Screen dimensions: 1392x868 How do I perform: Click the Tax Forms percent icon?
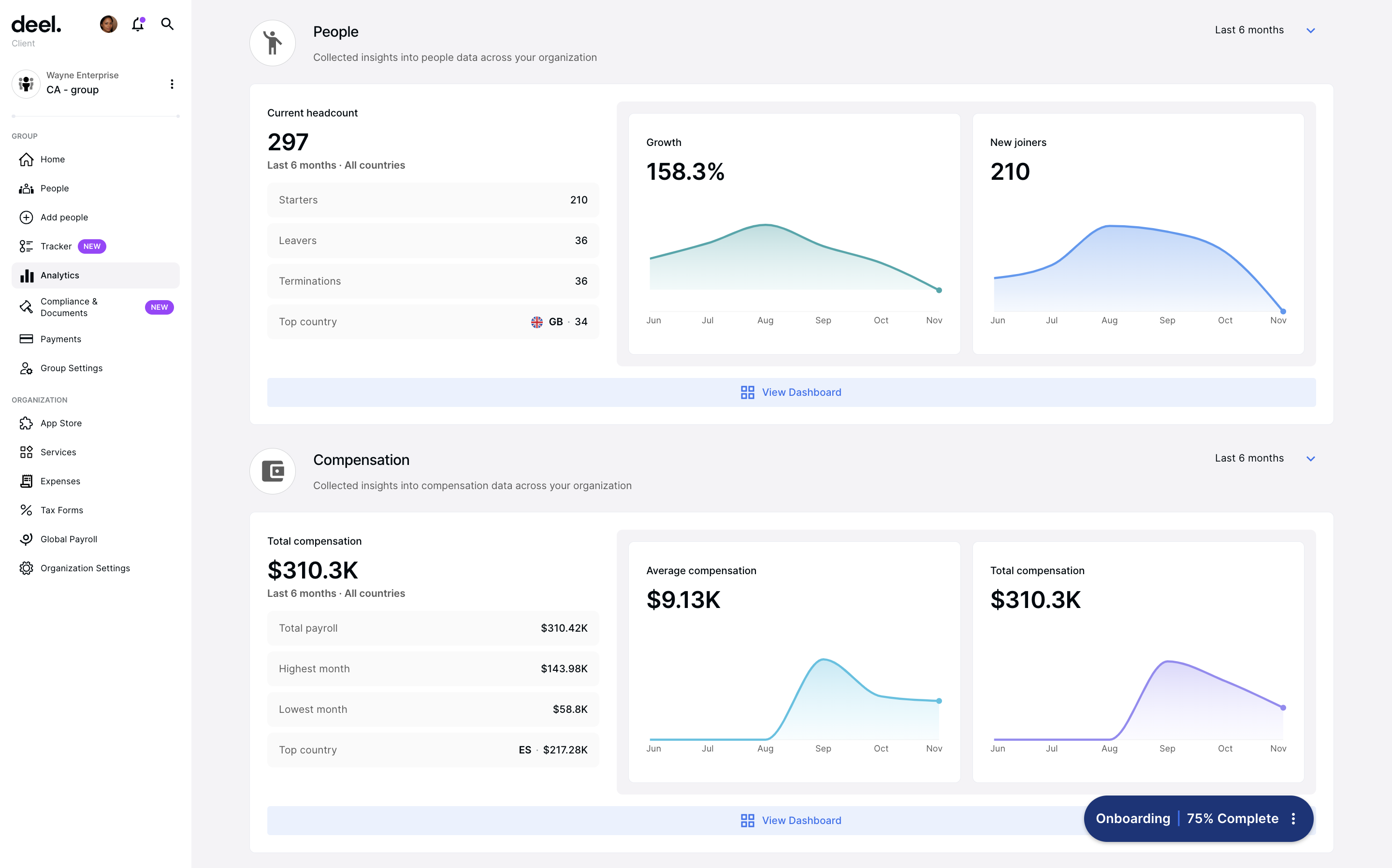(27, 510)
